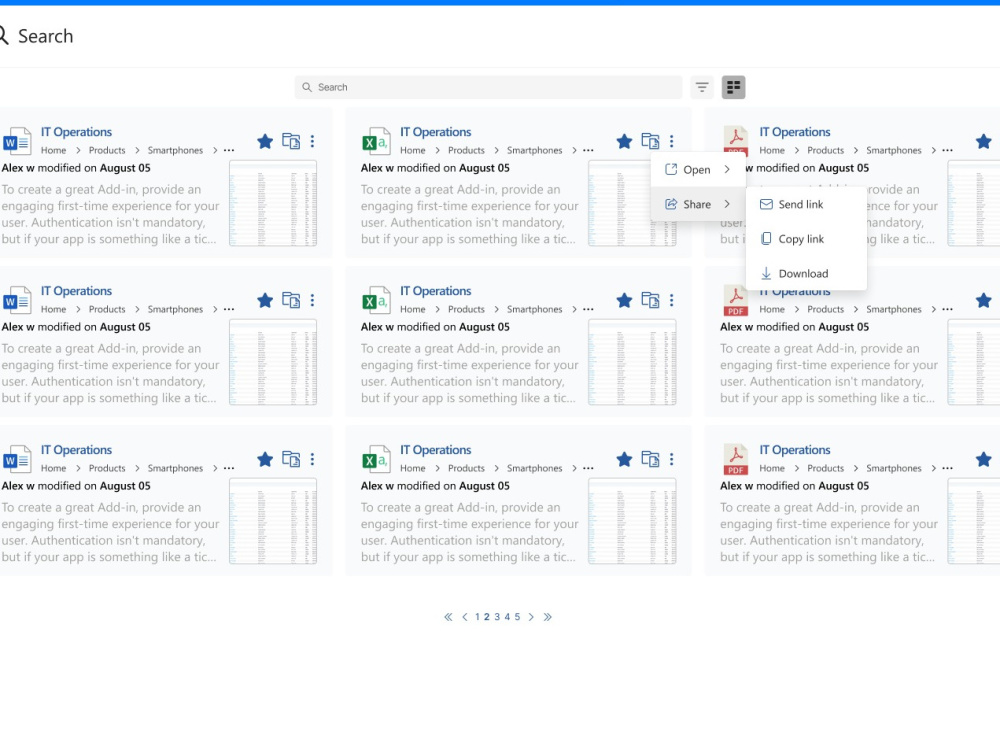The image size is (1000, 750).
Task: Jump to first page with the double-left arrows
Action: coord(448,617)
